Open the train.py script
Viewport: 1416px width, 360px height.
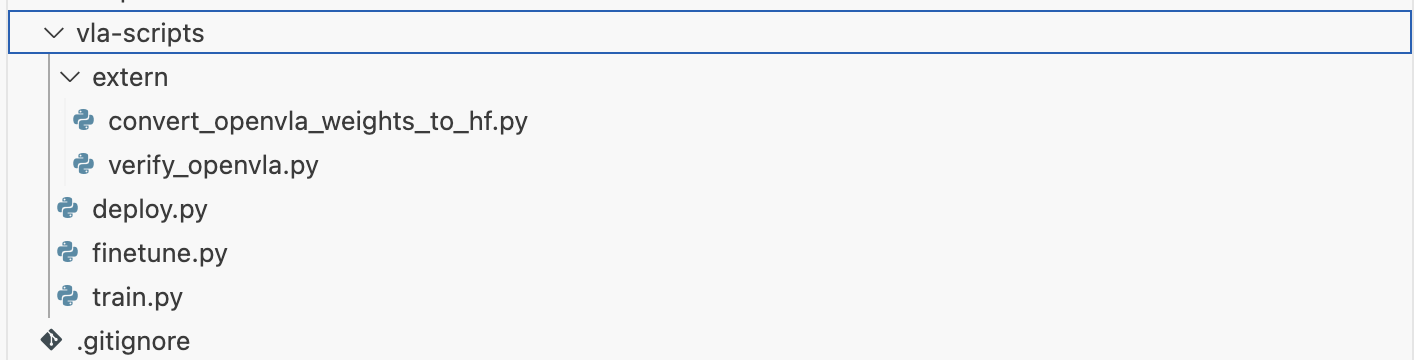pos(137,298)
